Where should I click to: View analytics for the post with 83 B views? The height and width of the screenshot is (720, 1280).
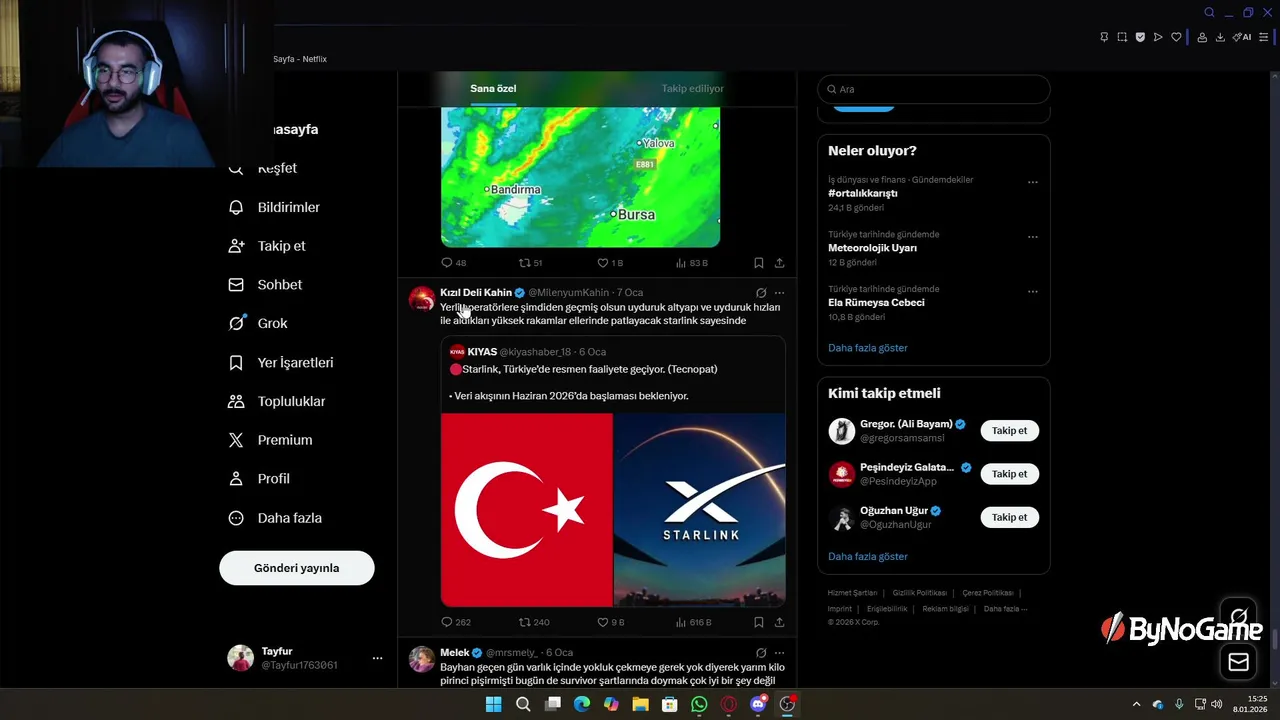coord(692,263)
